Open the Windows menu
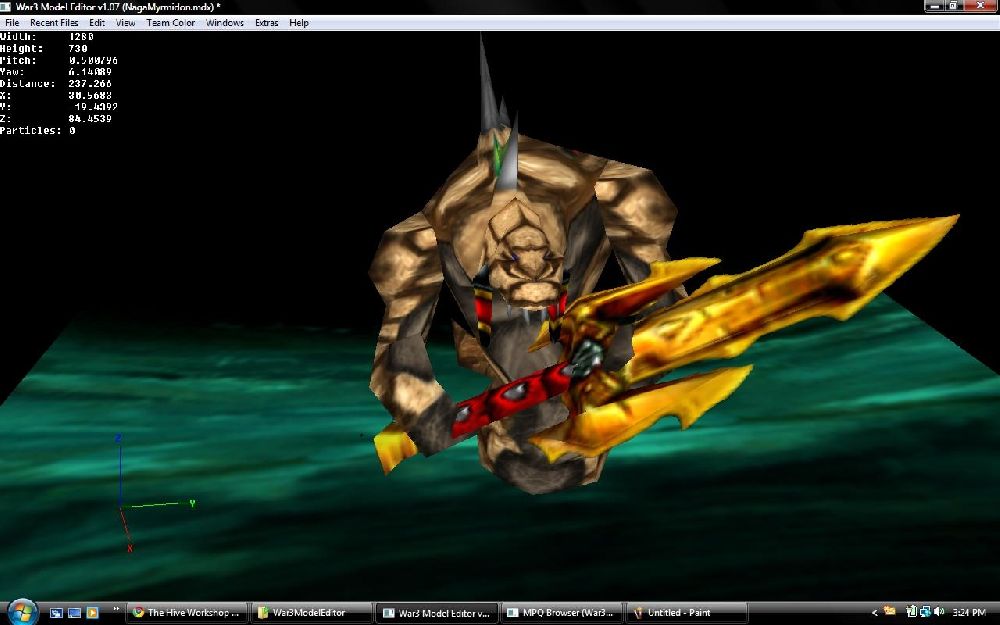Screen dimensions: 1000x625 pos(224,23)
